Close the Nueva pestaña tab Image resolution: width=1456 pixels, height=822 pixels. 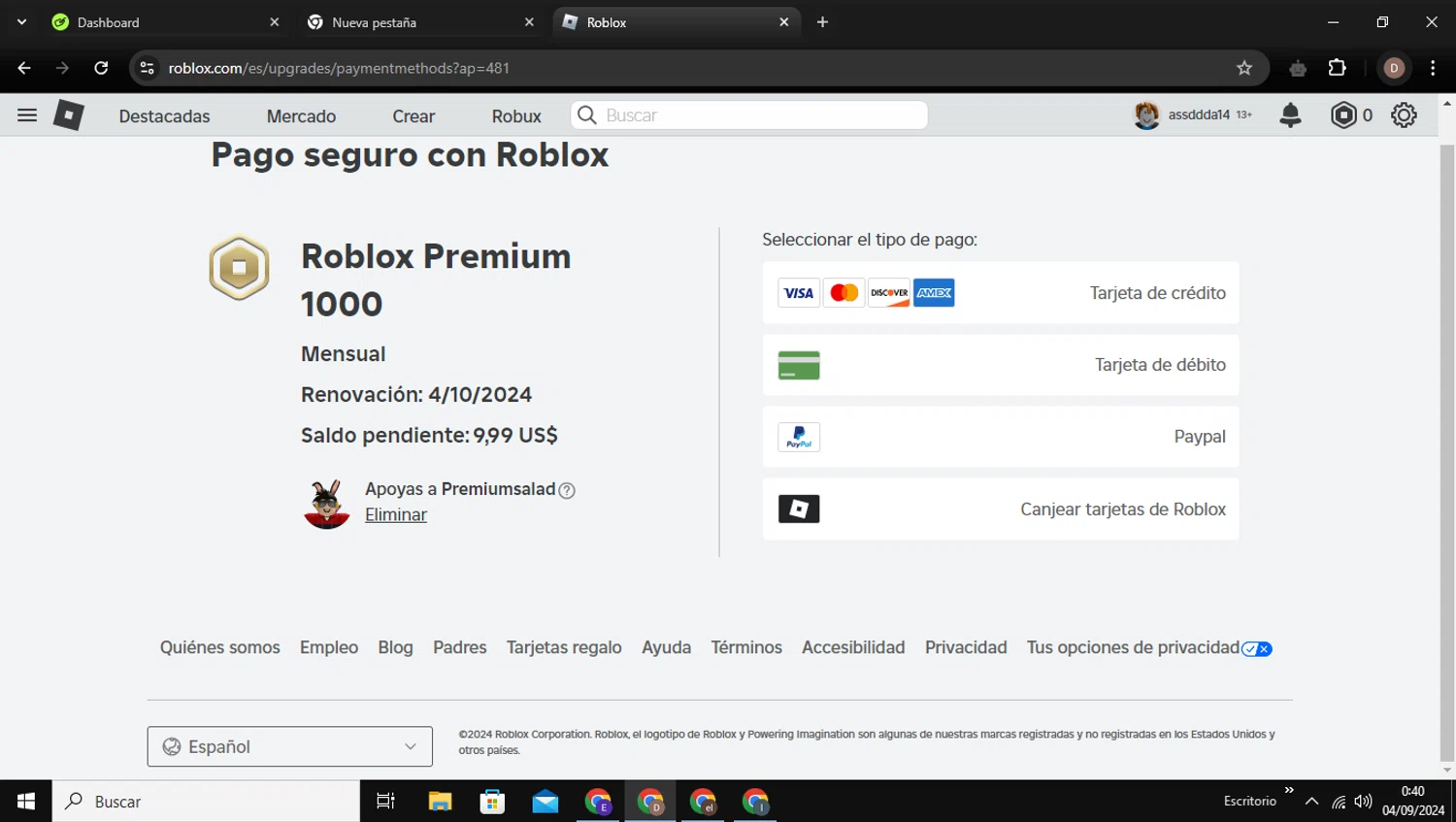[x=529, y=22]
